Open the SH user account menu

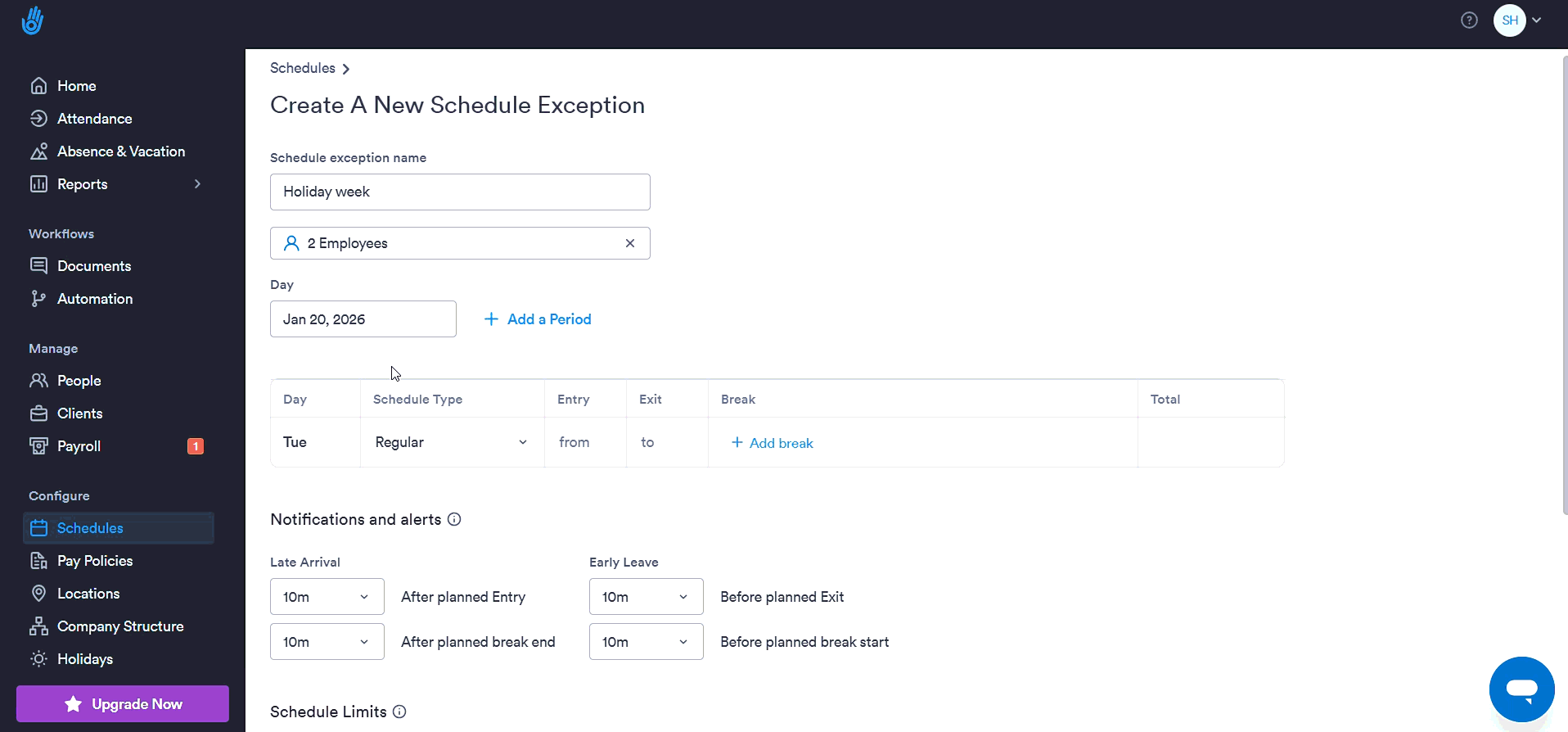pos(1518,20)
